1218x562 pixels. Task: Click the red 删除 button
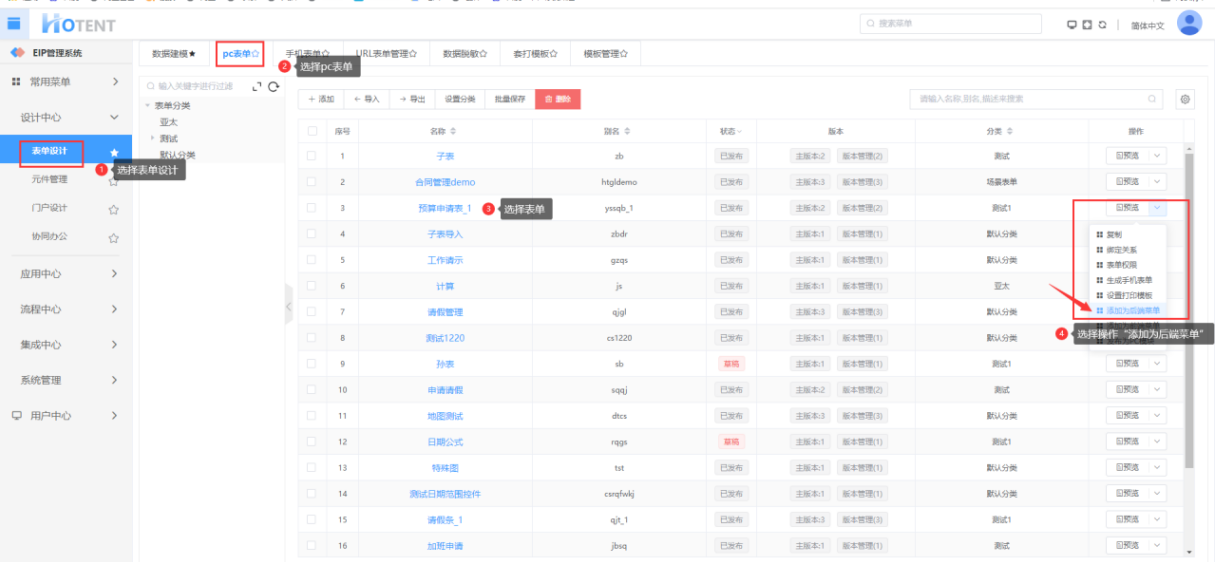557,99
